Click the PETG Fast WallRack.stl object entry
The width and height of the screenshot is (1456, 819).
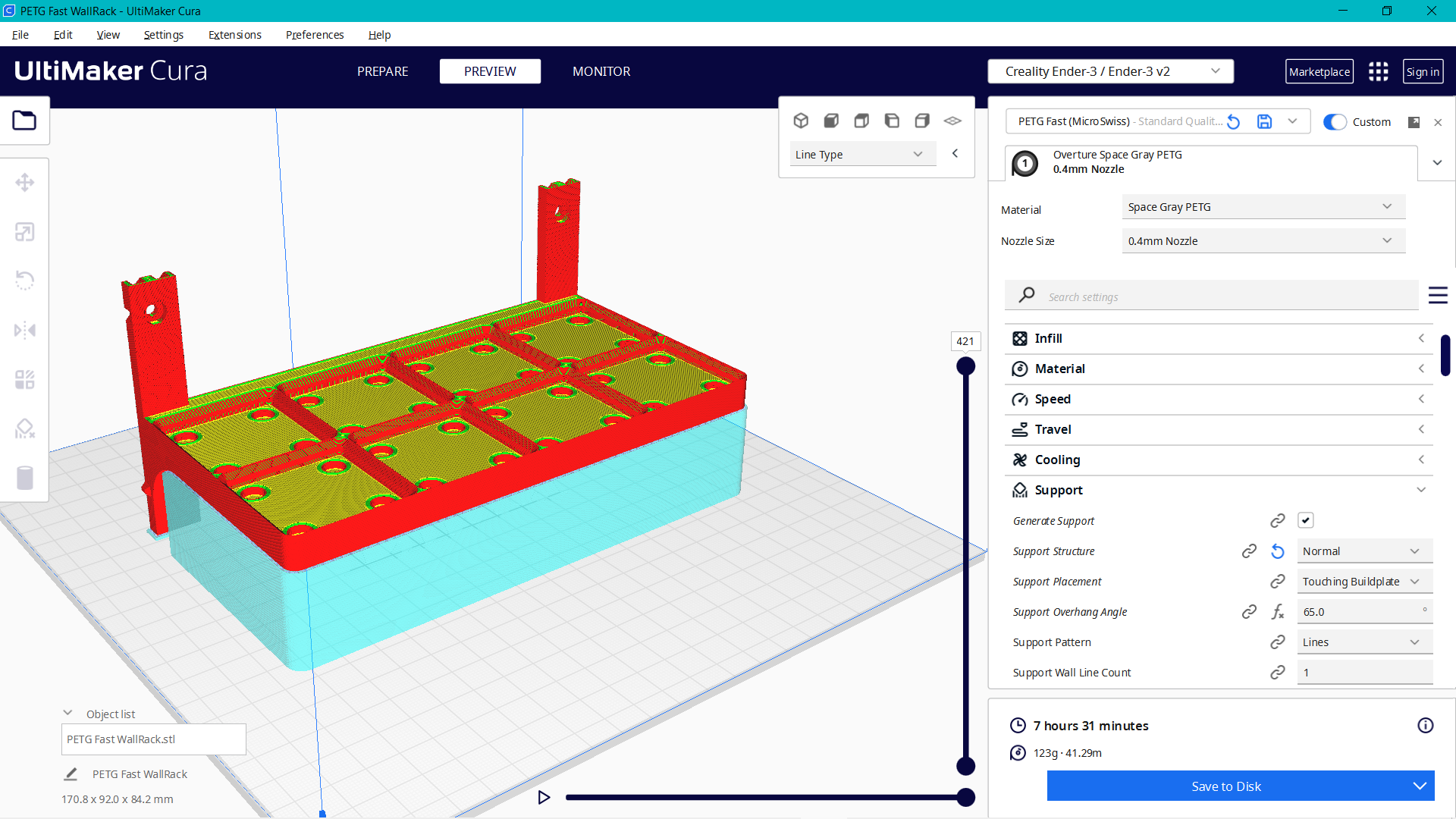pos(153,739)
